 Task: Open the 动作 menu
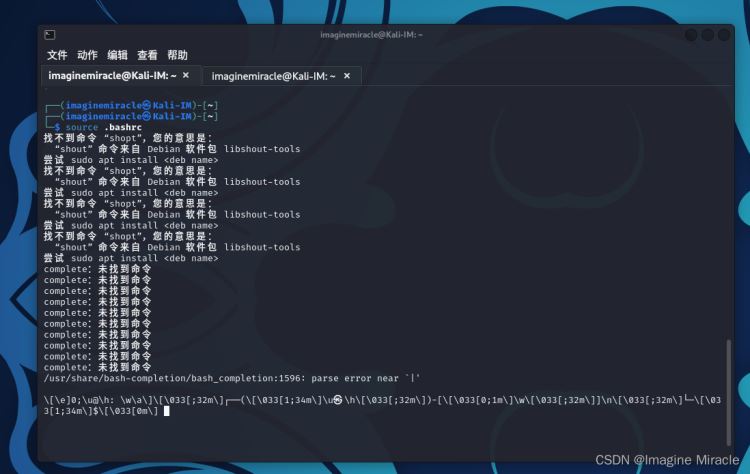click(x=87, y=55)
